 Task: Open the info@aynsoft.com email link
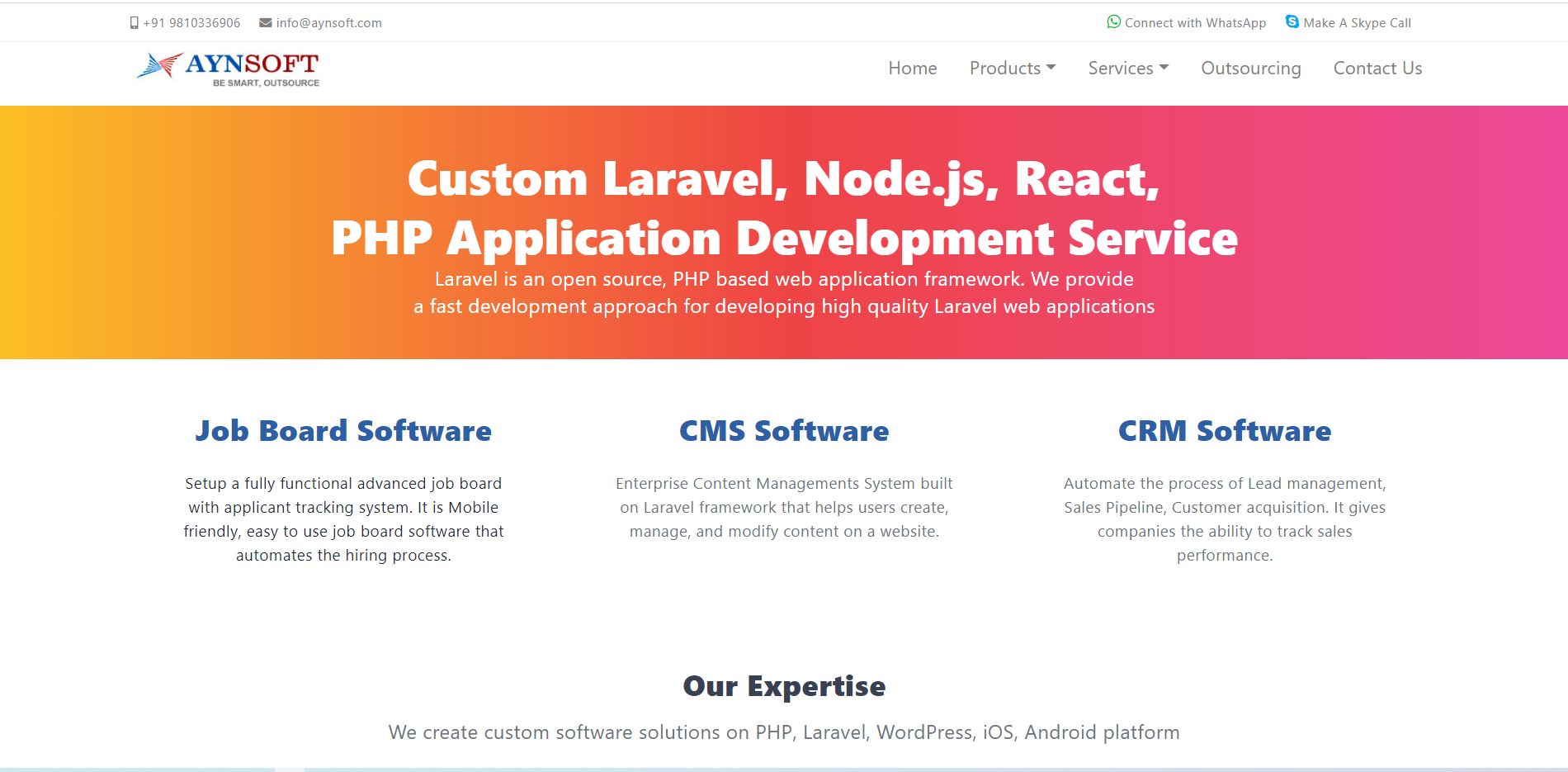pyautogui.click(x=328, y=23)
